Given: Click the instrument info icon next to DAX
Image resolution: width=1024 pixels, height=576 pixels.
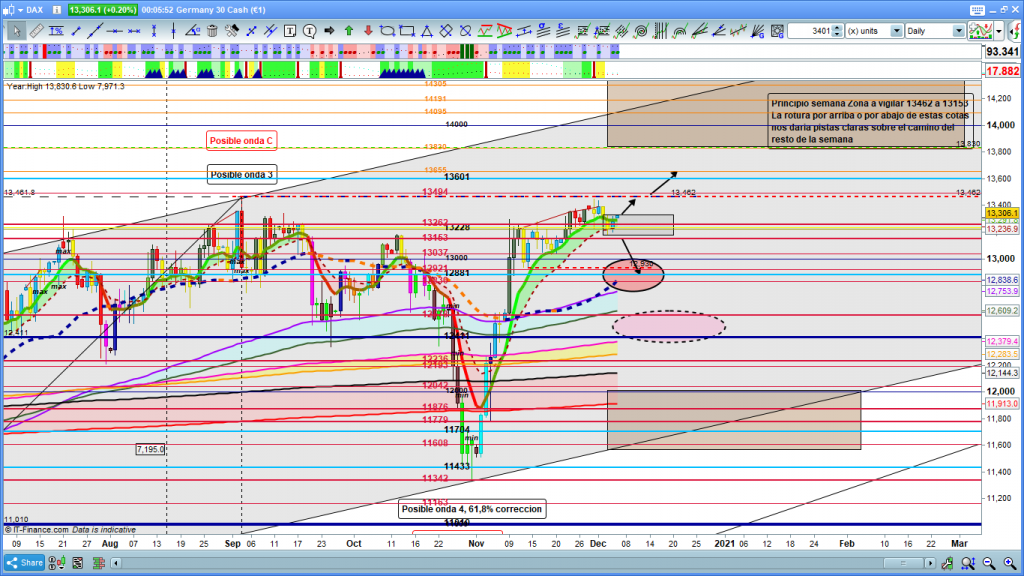Looking at the screenshot, I should (59, 9).
